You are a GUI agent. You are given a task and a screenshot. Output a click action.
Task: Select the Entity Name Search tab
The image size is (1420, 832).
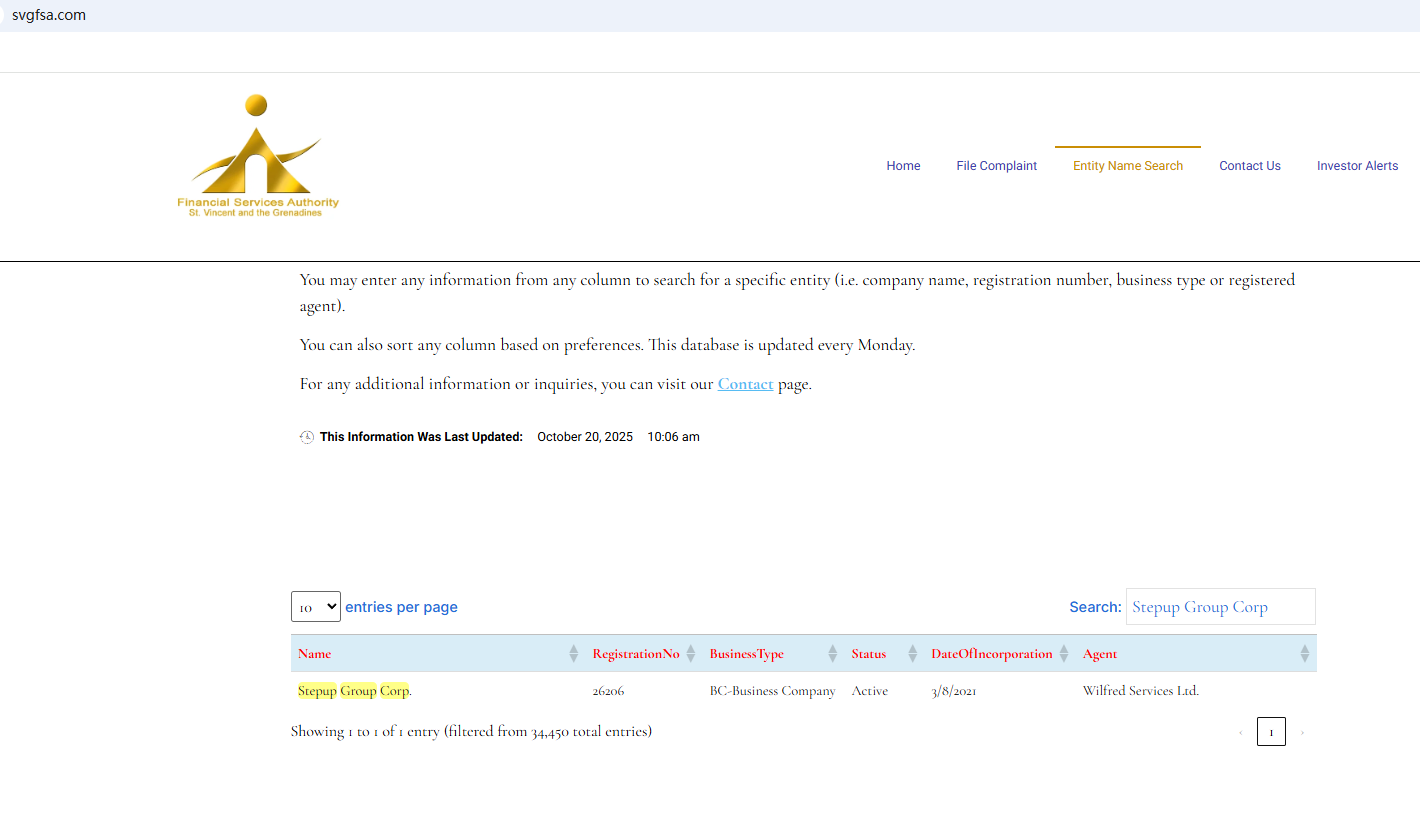(1127, 166)
